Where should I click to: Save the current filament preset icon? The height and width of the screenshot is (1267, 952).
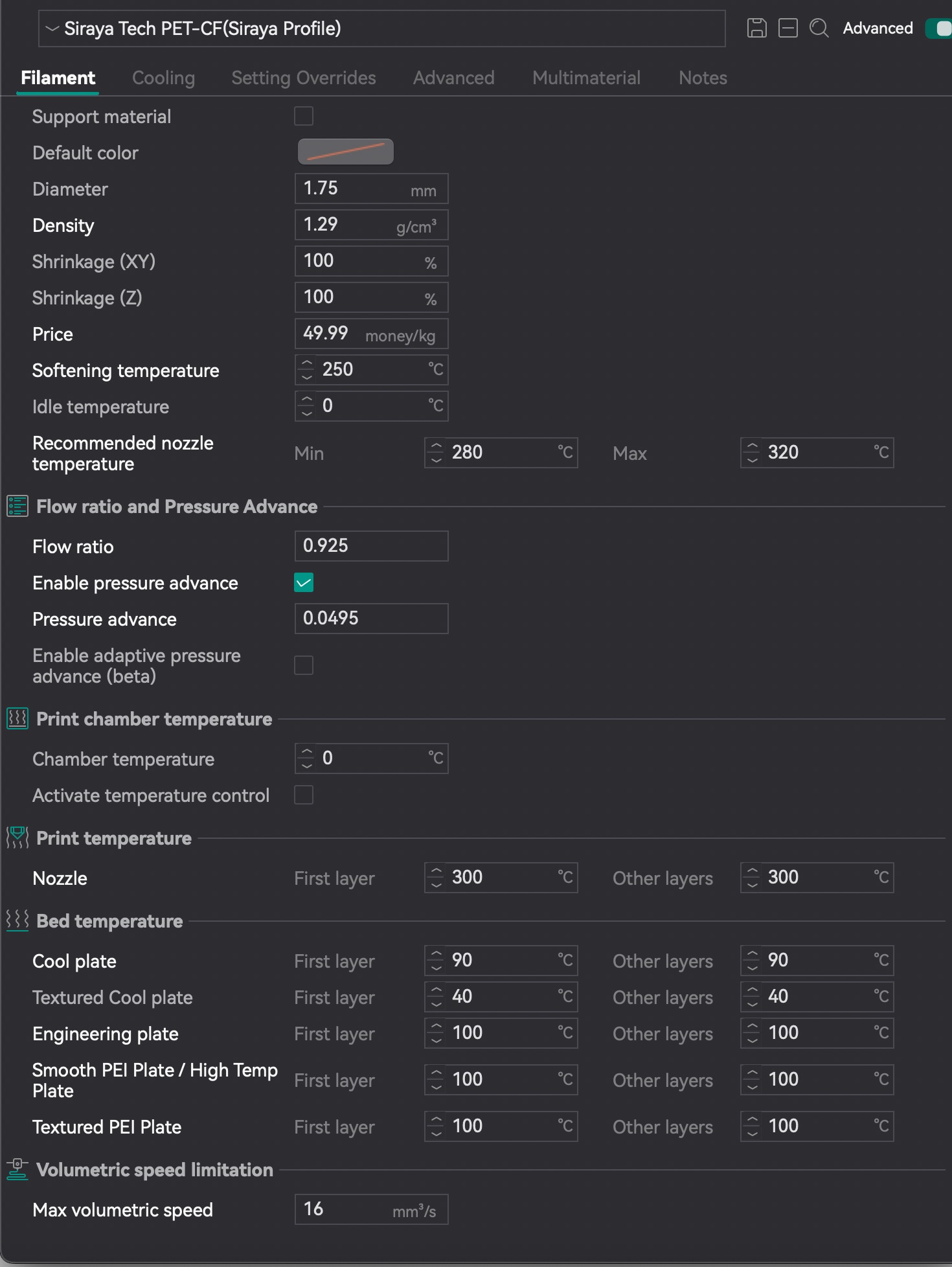[x=756, y=29]
